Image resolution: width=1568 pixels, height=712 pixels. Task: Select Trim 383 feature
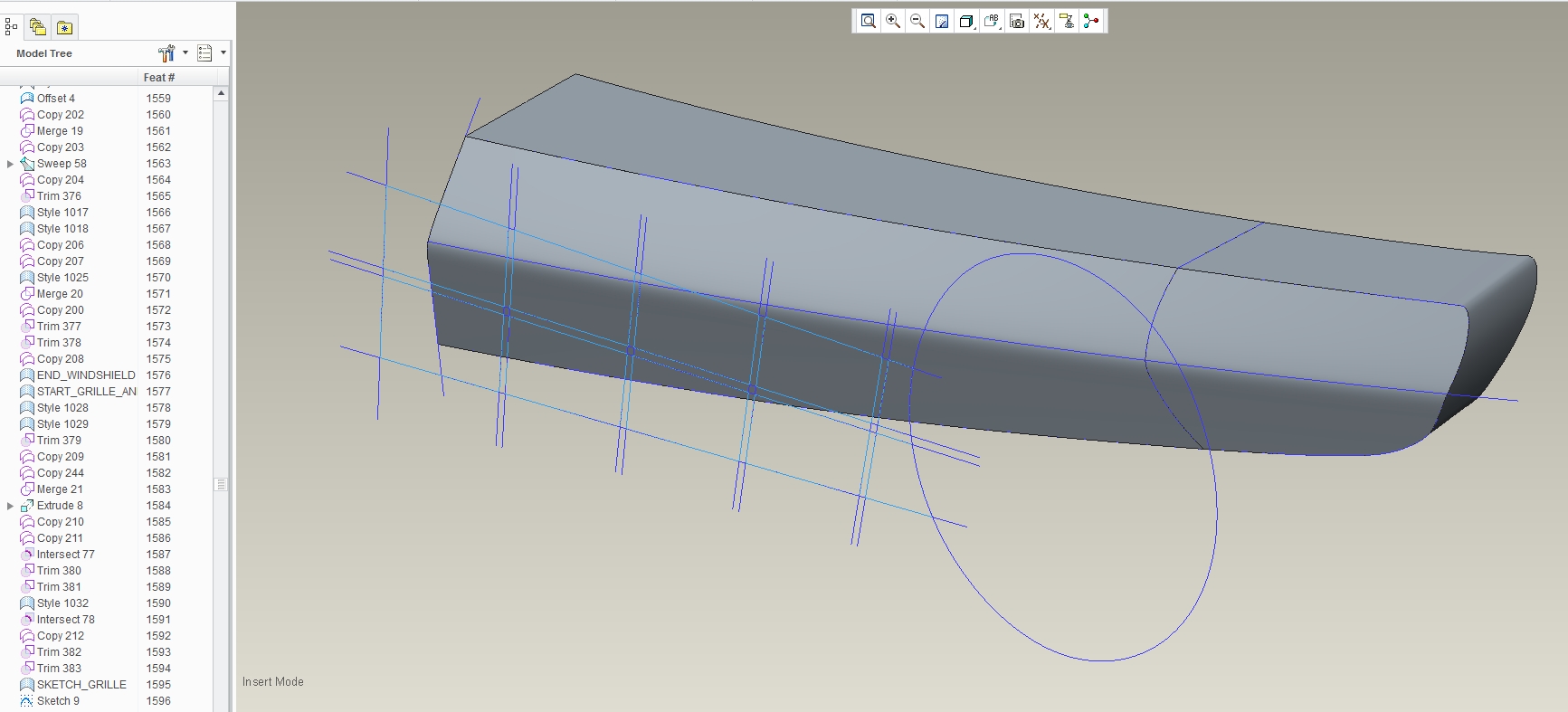[x=59, y=669]
